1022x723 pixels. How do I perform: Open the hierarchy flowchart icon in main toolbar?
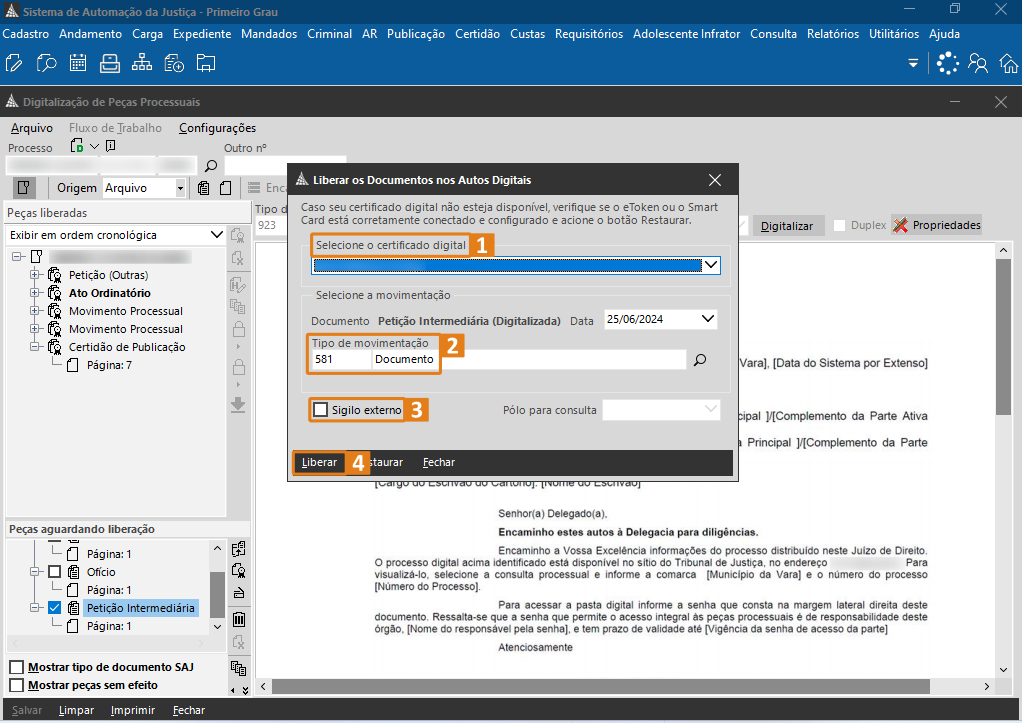[141, 63]
